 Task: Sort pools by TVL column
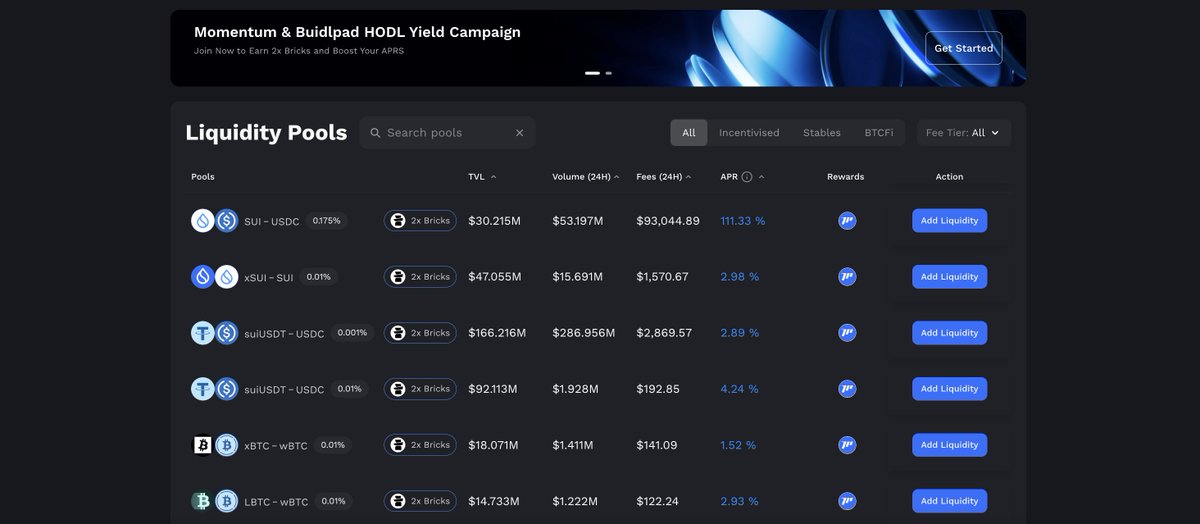tap(482, 177)
